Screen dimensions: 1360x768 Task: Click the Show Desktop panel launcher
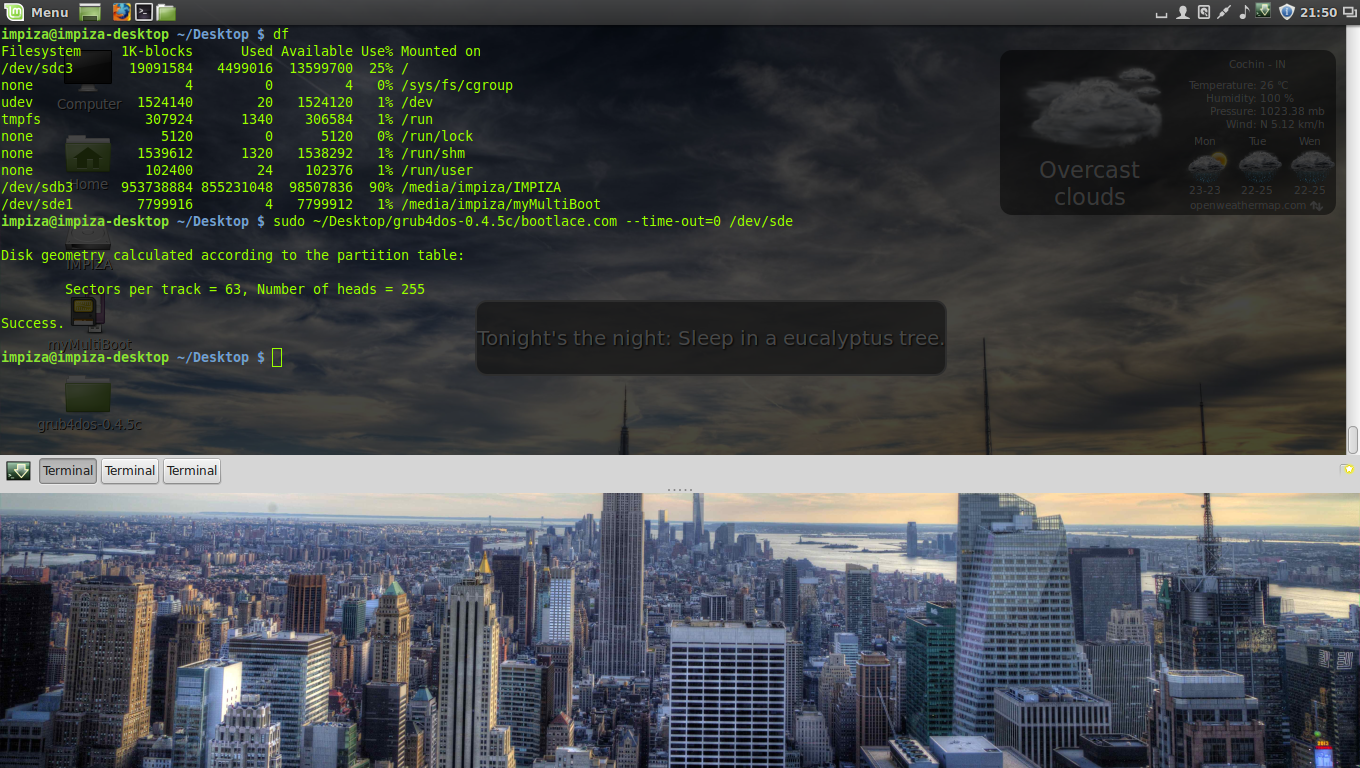pyautogui.click(x=90, y=12)
